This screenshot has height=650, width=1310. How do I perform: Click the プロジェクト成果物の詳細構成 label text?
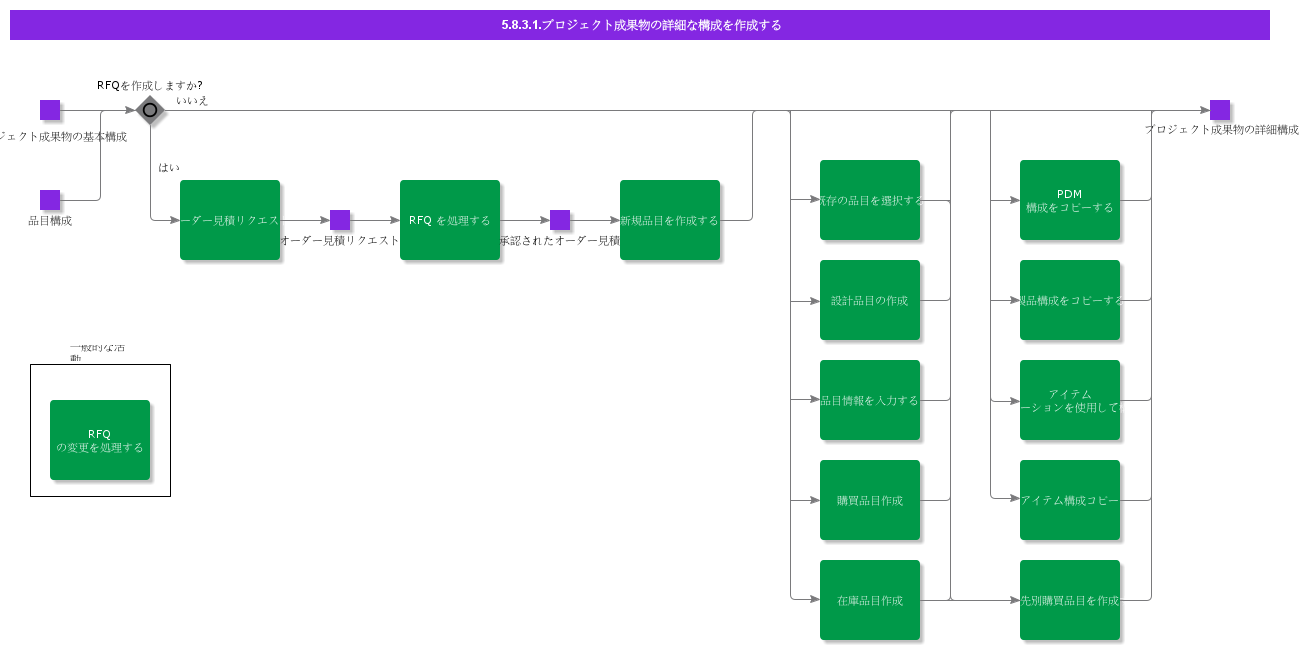1222,130
